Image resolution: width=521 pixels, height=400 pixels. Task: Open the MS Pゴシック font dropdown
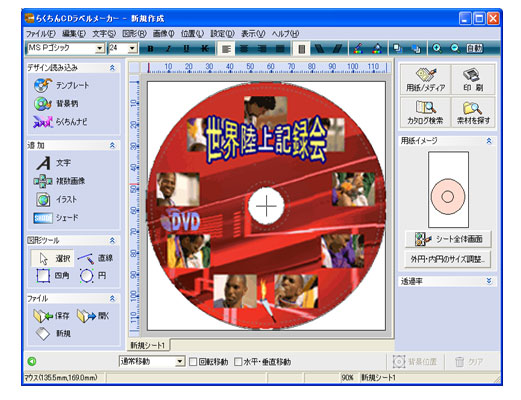(x=100, y=49)
